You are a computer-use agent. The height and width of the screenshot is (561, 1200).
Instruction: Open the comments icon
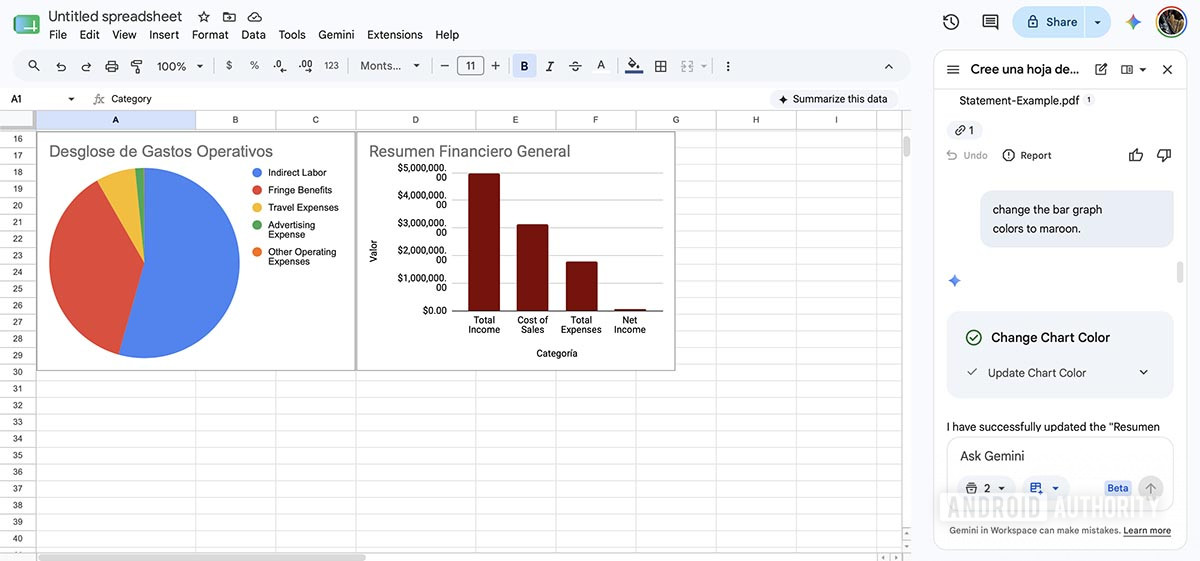pyautogui.click(x=990, y=22)
